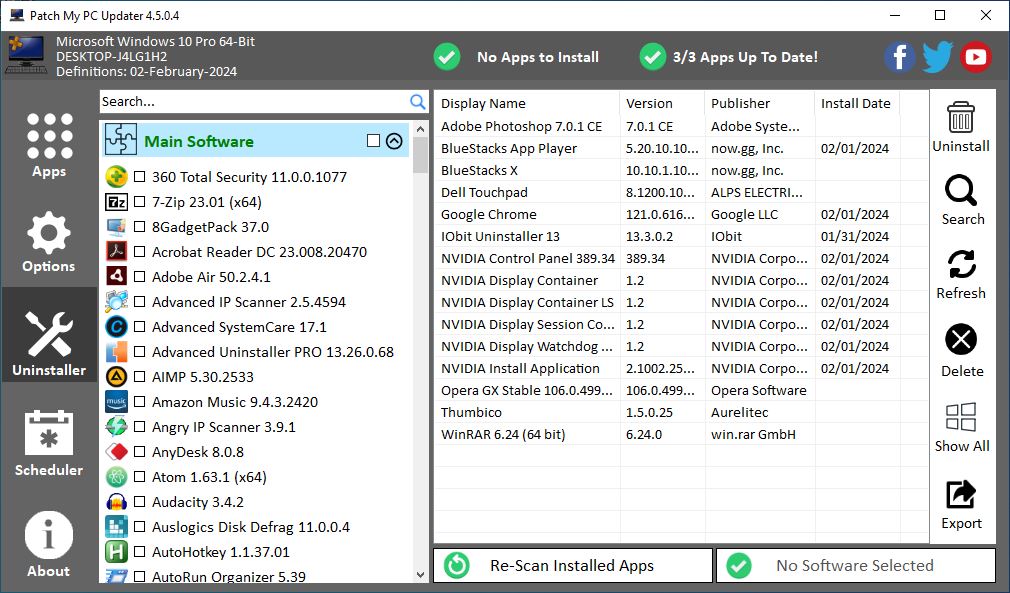Select NVIDIA Control Panel 389.34 row
1010x593 pixels.
(681, 258)
